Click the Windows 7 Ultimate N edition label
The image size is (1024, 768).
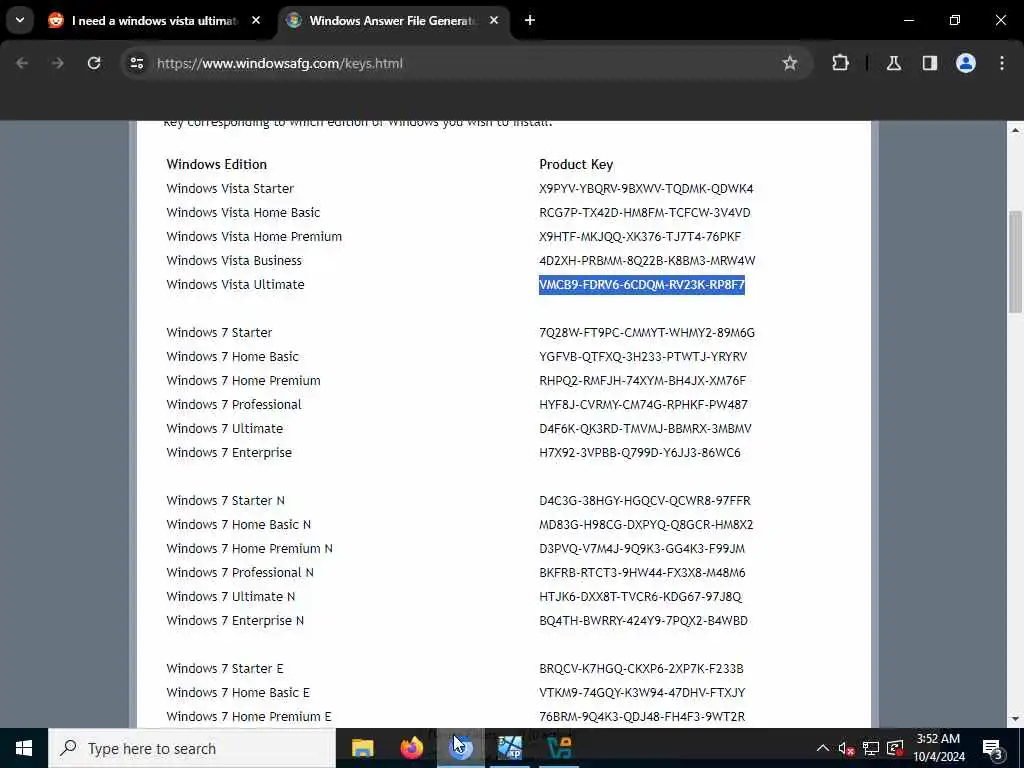pyautogui.click(x=231, y=597)
